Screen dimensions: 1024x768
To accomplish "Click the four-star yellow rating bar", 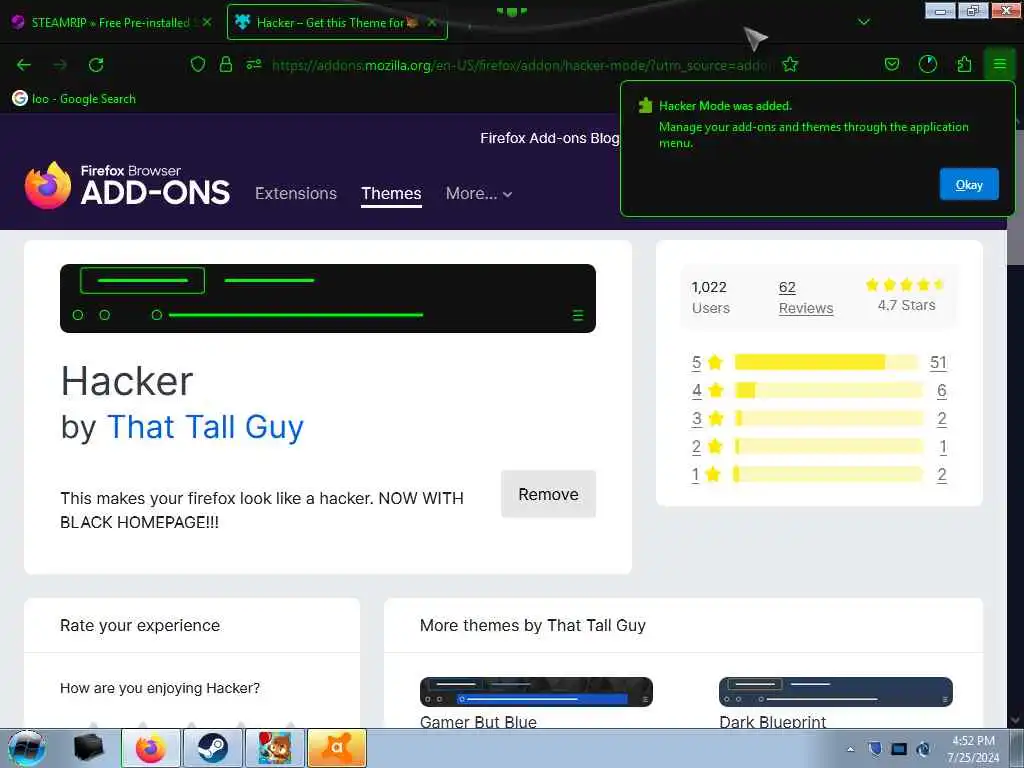I will [x=829, y=391].
